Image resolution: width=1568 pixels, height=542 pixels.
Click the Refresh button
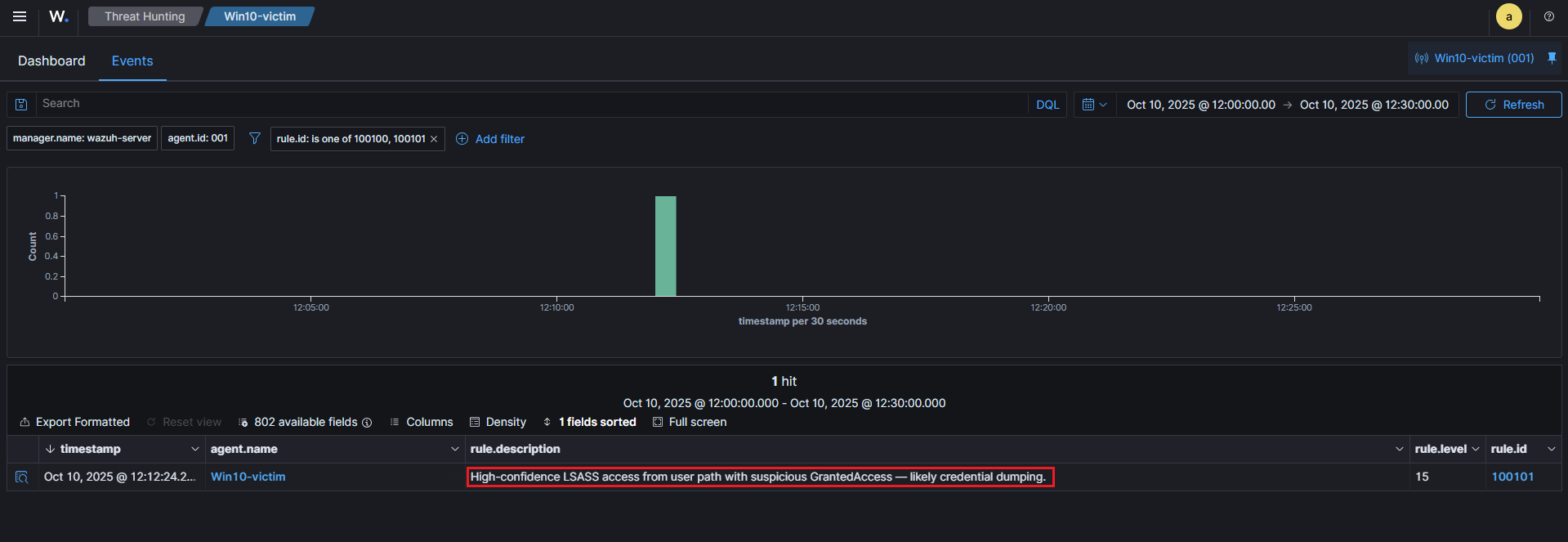[1513, 105]
